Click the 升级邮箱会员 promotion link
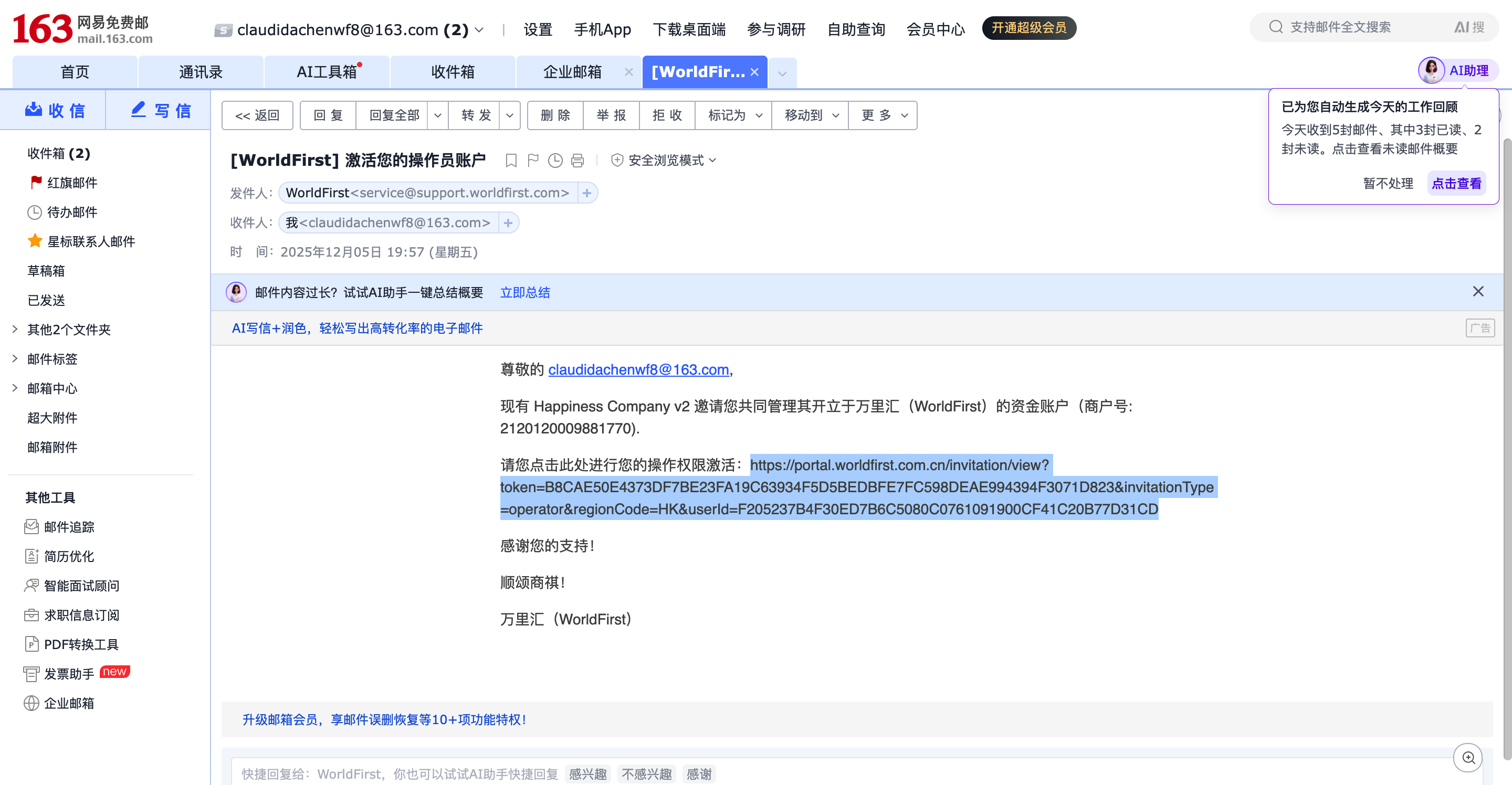This screenshot has width=1512, height=785. [385, 719]
